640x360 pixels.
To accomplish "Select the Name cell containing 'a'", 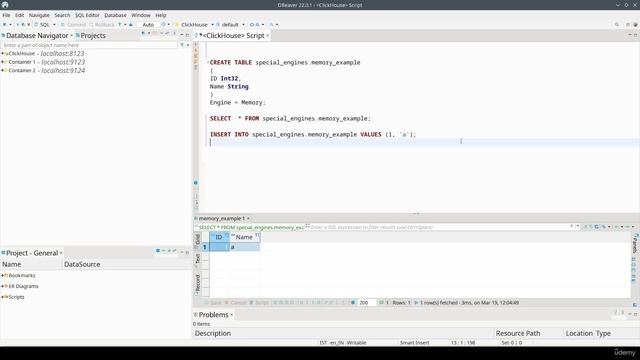I will (244, 247).
